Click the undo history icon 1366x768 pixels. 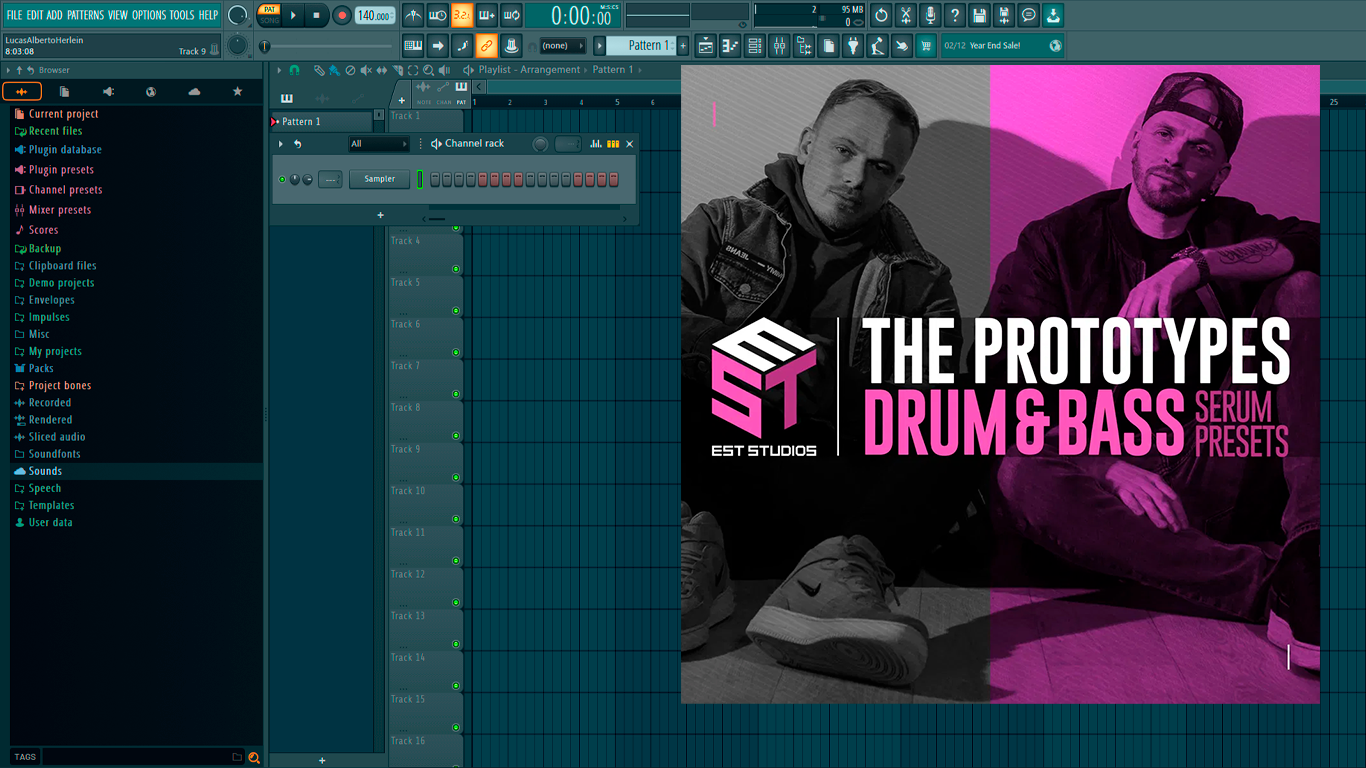click(881, 15)
